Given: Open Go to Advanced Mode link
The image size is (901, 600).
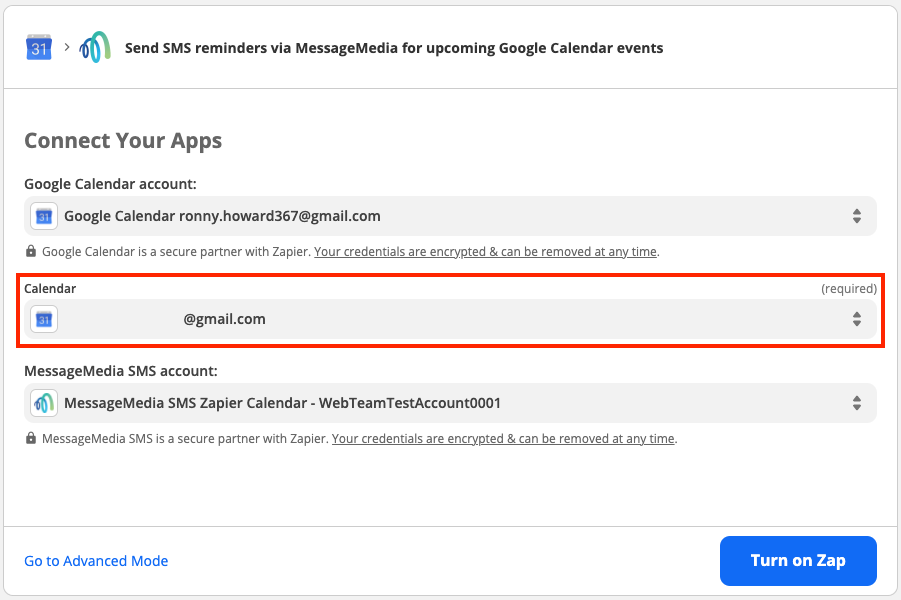Looking at the screenshot, I should tap(96, 561).
